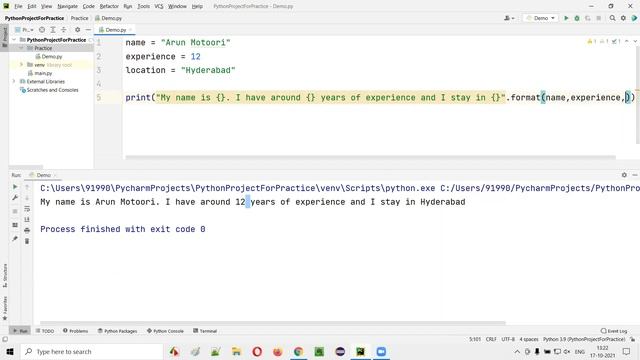The image size is (640, 360).
Task: Open the Problems tool window
Action: click(75, 331)
